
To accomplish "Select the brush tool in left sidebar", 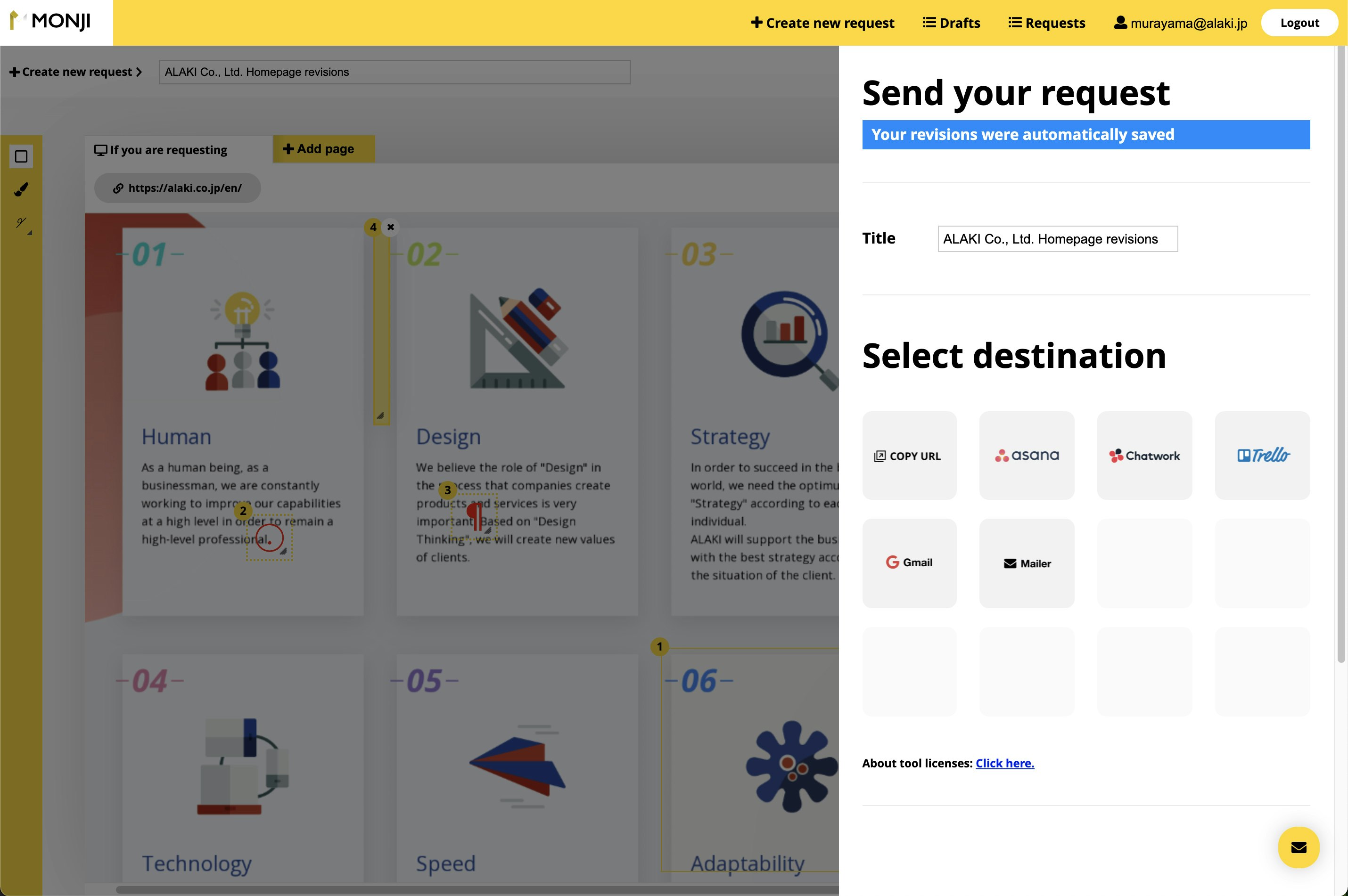I will coord(21,189).
